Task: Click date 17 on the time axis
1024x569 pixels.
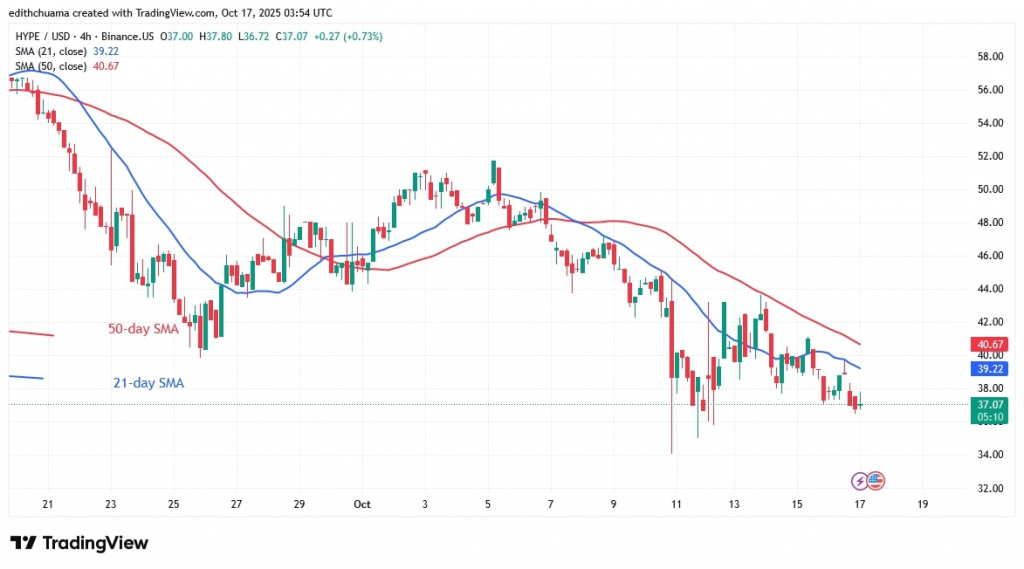Action: (x=861, y=505)
